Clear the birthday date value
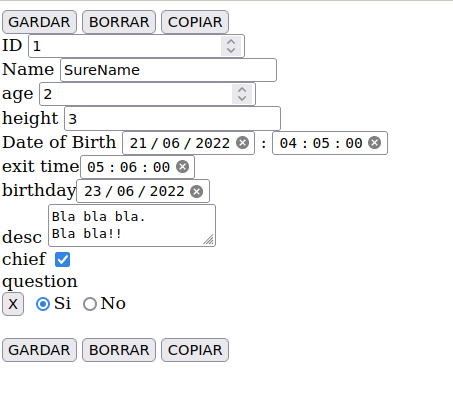 196,191
